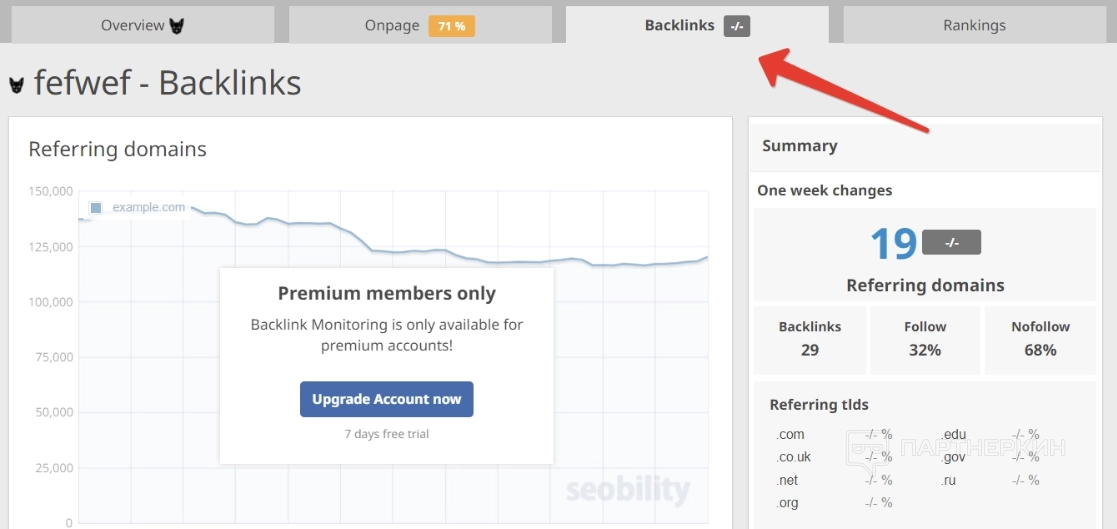Click the seobility watermark logo

[627, 490]
